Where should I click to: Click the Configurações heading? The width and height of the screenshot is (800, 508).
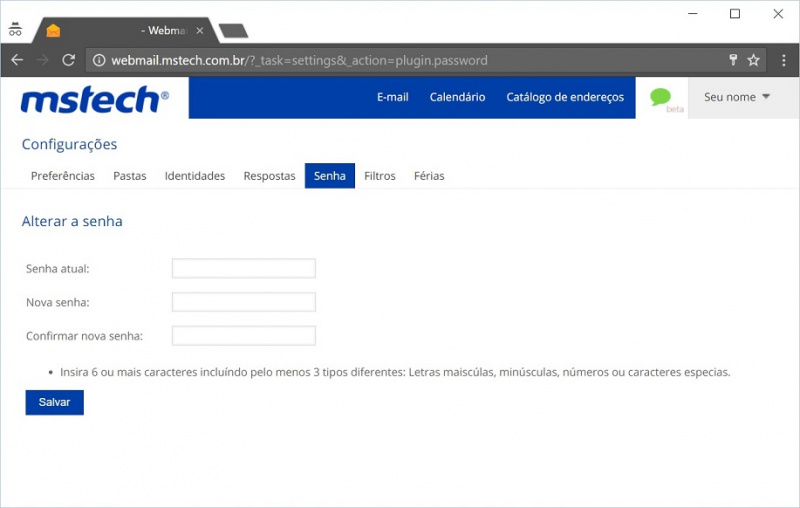(69, 144)
